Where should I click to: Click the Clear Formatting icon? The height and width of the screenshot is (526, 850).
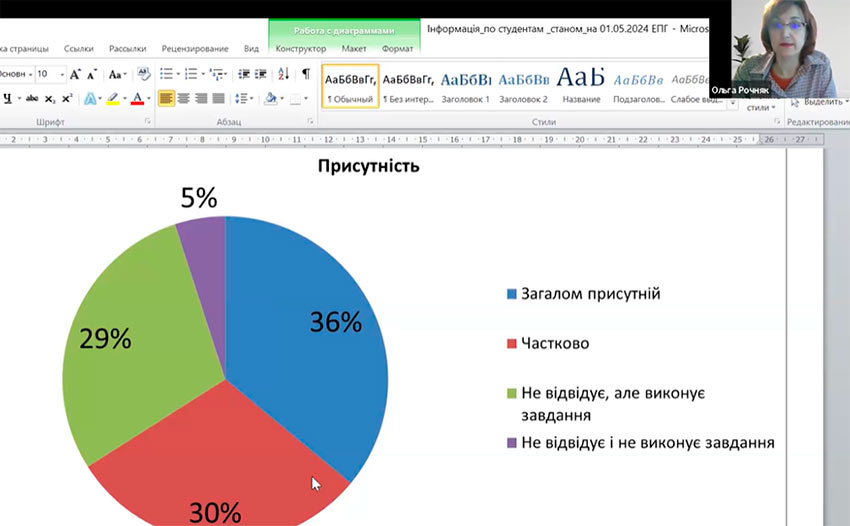pyautogui.click(x=143, y=74)
